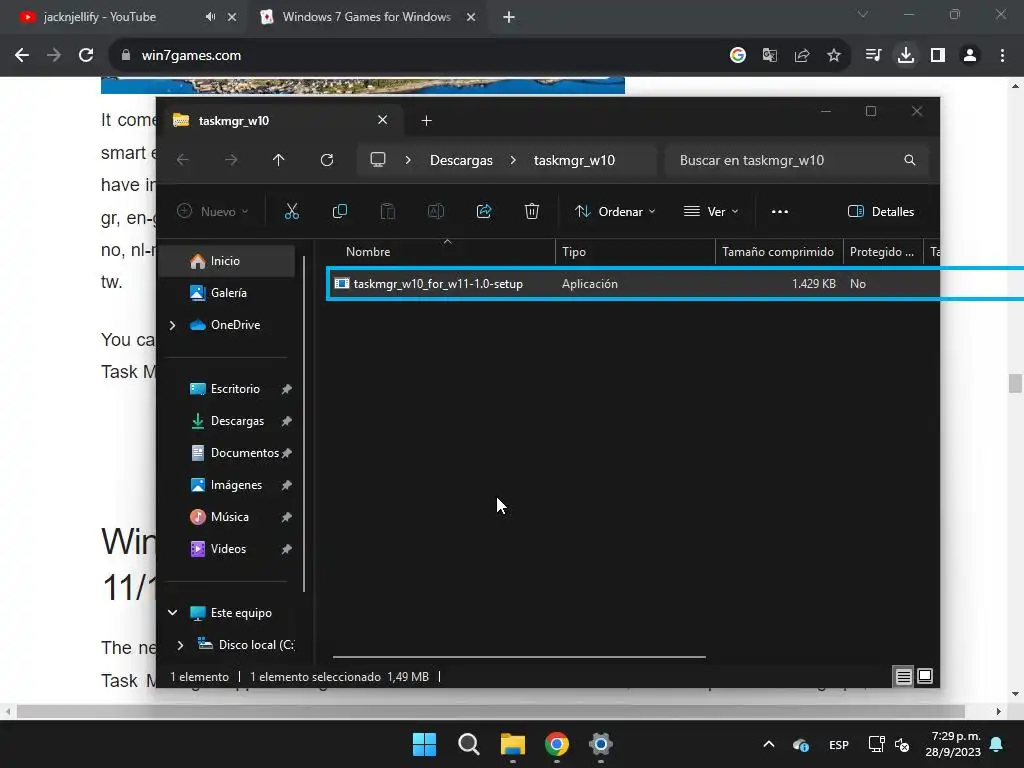Viewport: 1024px width, 768px height.
Task: Switch to details list view icon in status bar
Action: click(x=903, y=677)
